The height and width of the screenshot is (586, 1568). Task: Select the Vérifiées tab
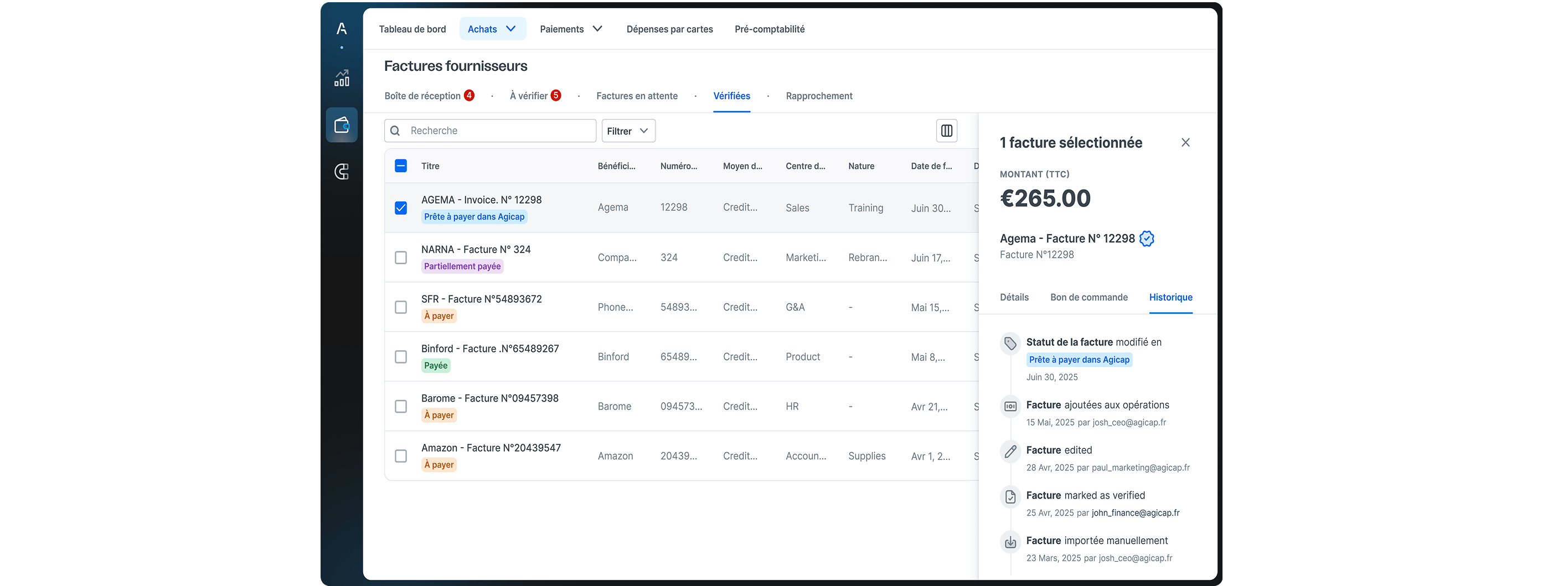coord(731,96)
